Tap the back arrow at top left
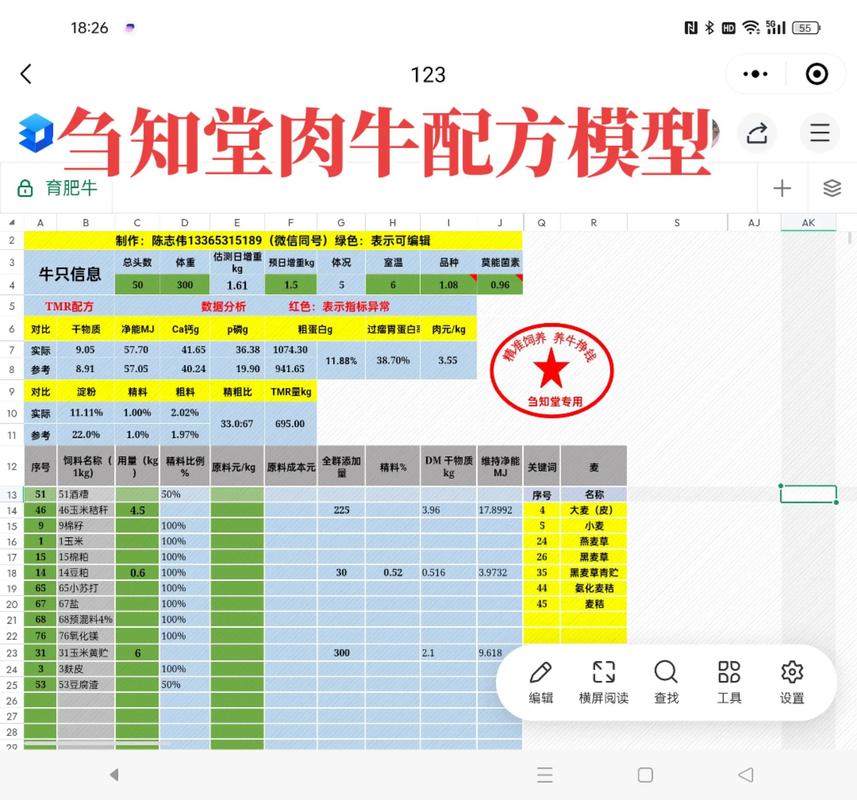Image resolution: width=857 pixels, height=800 pixels. (26, 74)
